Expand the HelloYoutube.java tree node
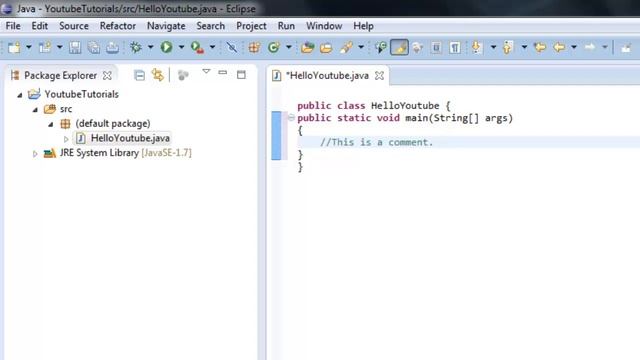This screenshot has width=640, height=360. 66,139
